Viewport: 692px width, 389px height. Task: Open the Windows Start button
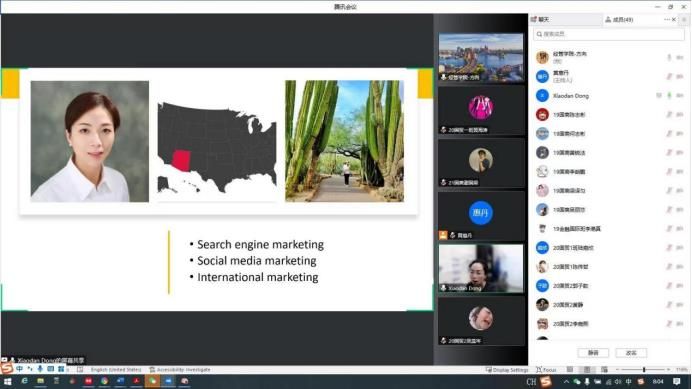(x=8, y=381)
